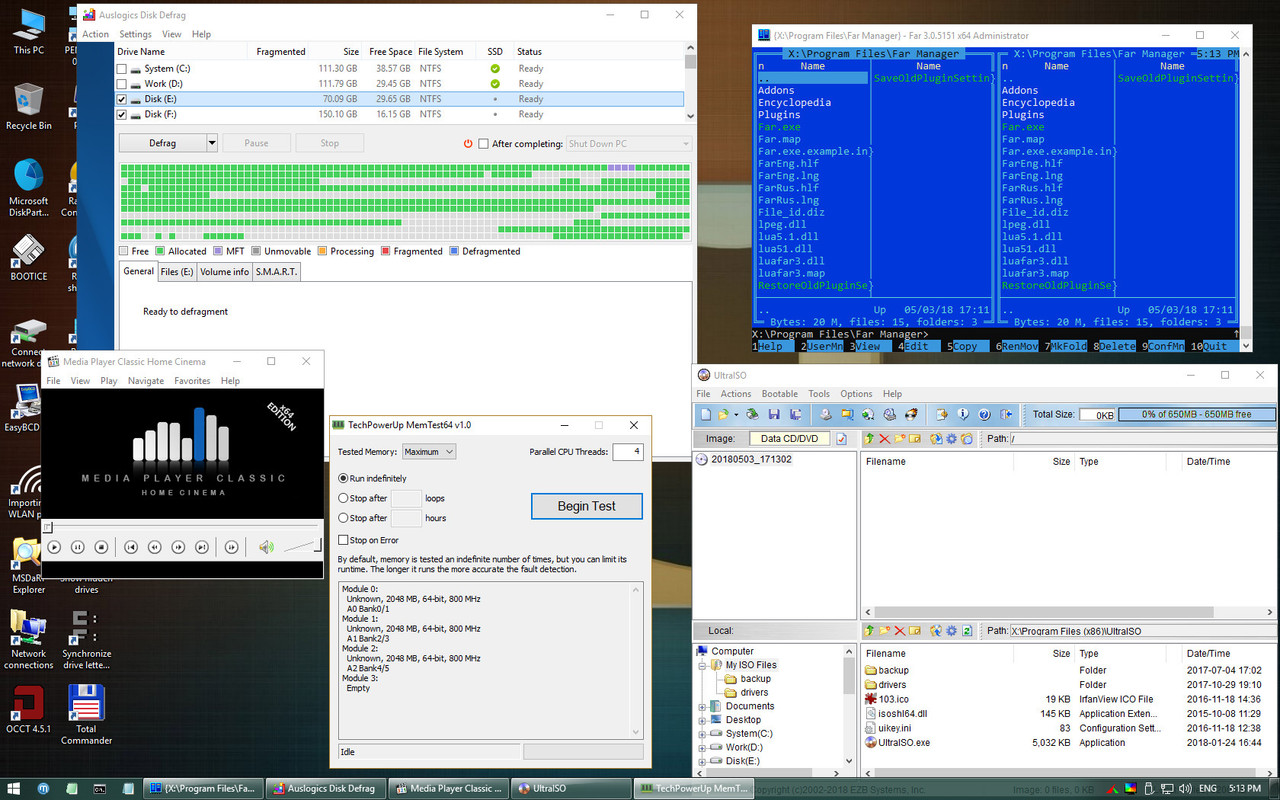Open the Settings menu in Auslogics Disk Defrag
Viewport: 1280px width, 800px height.
[x=136, y=34]
